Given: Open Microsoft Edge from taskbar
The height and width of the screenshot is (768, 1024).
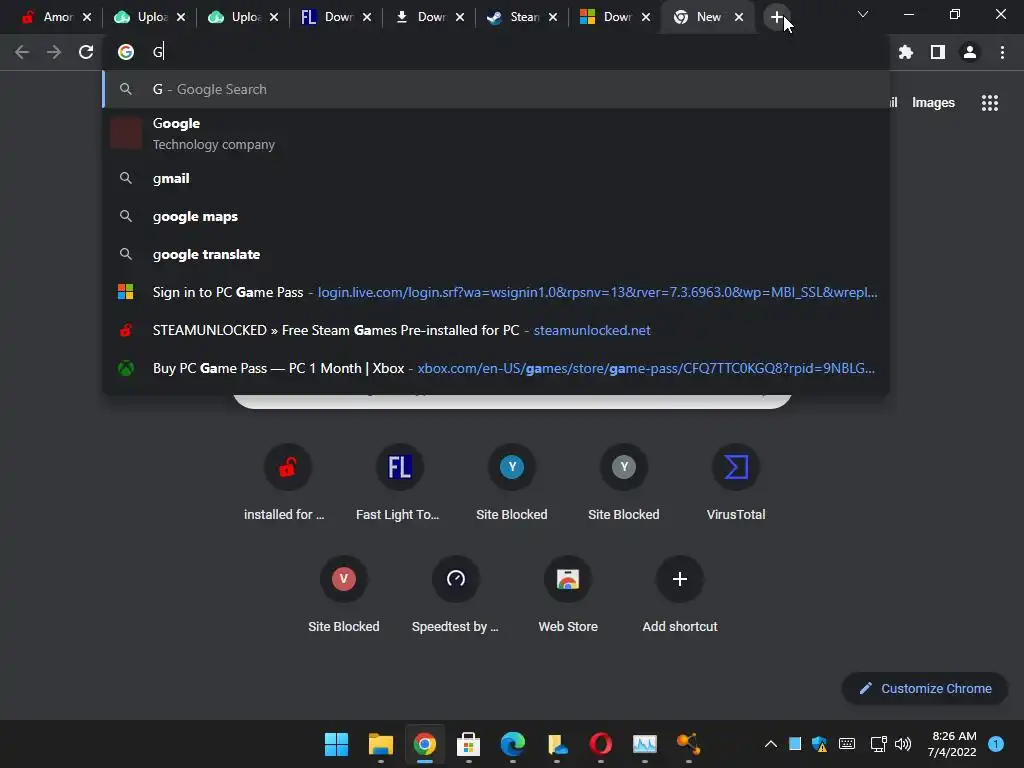Looking at the screenshot, I should [x=513, y=744].
